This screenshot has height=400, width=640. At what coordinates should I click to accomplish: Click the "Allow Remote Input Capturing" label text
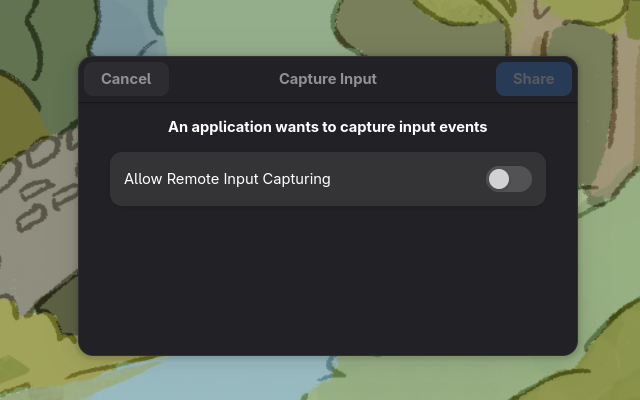click(x=227, y=179)
